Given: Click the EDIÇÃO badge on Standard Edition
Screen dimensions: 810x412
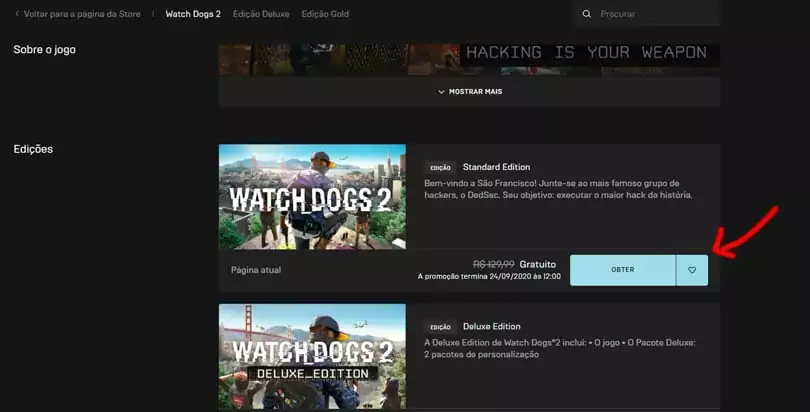Looking at the screenshot, I should click(440, 168).
